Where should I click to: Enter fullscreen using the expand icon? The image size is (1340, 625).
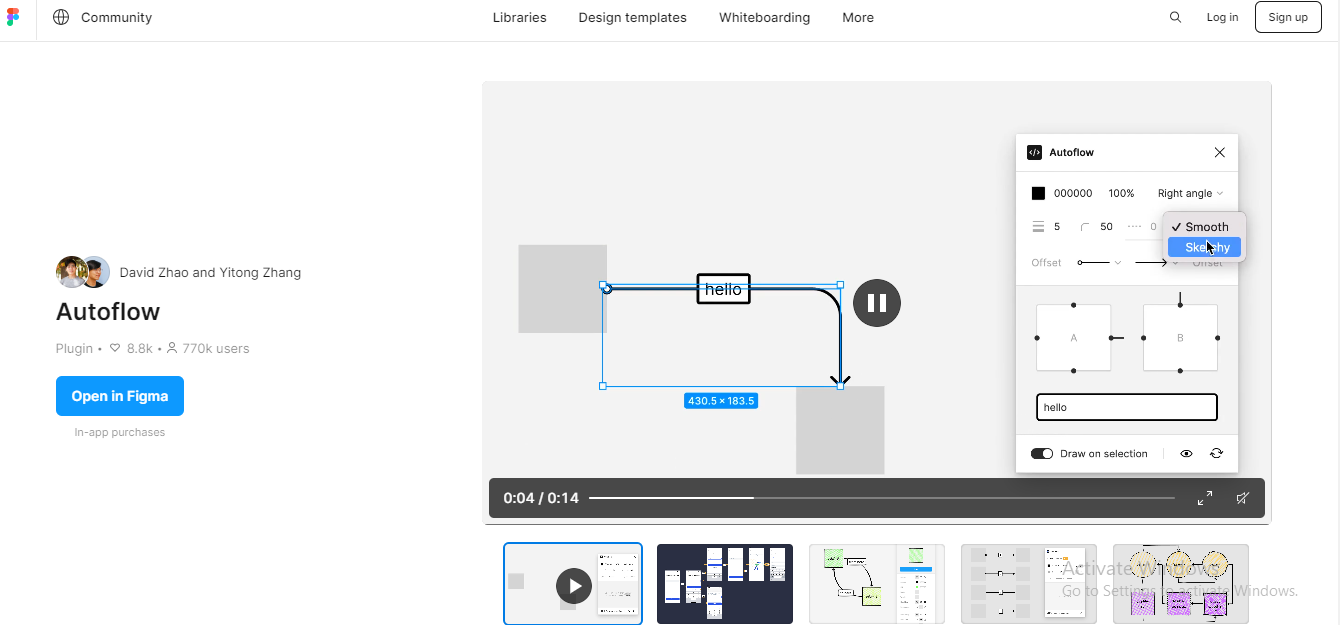pyautogui.click(x=1205, y=498)
